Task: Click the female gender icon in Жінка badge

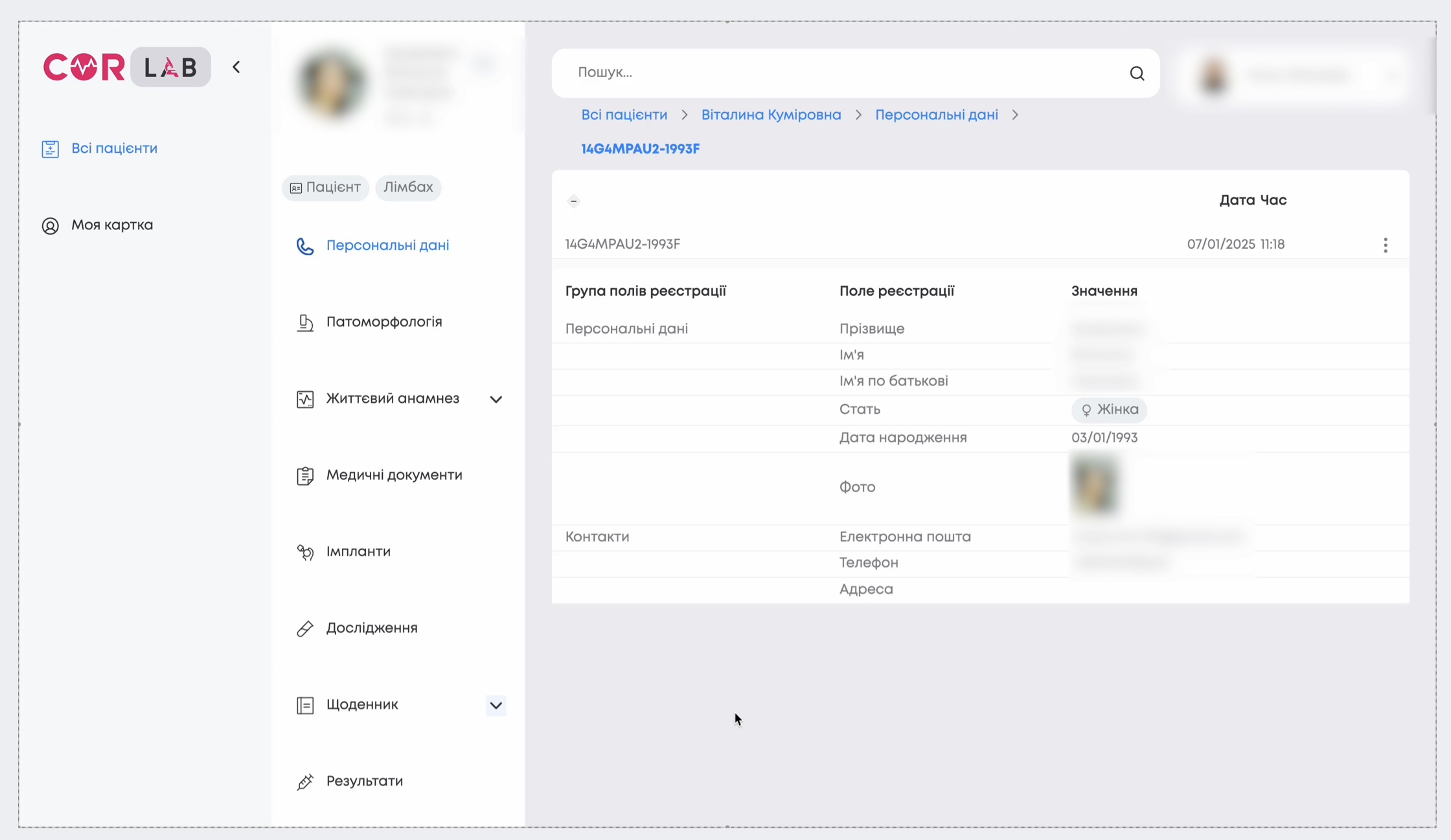Action: [1086, 410]
